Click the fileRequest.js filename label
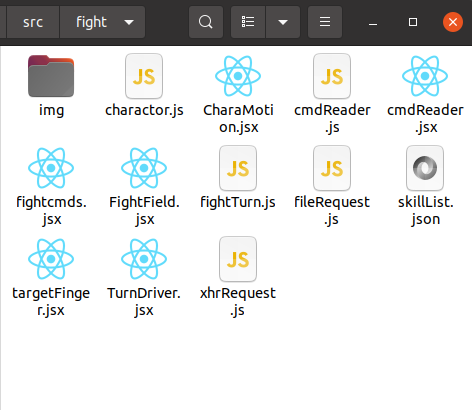The height and width of the screenshot is (410, 472). pyautogui.click(x=332, y=211)
